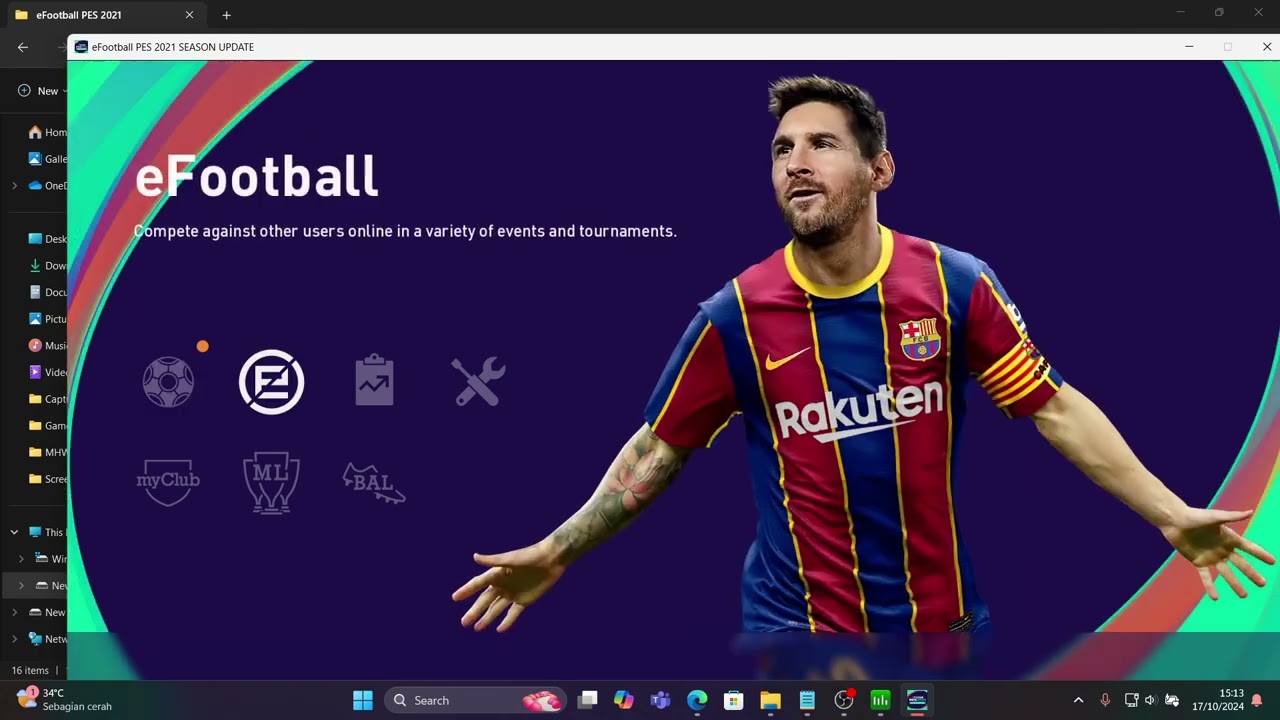
Task: Switch to PES 2021 taskbar icon
Action: pos(917,700)
